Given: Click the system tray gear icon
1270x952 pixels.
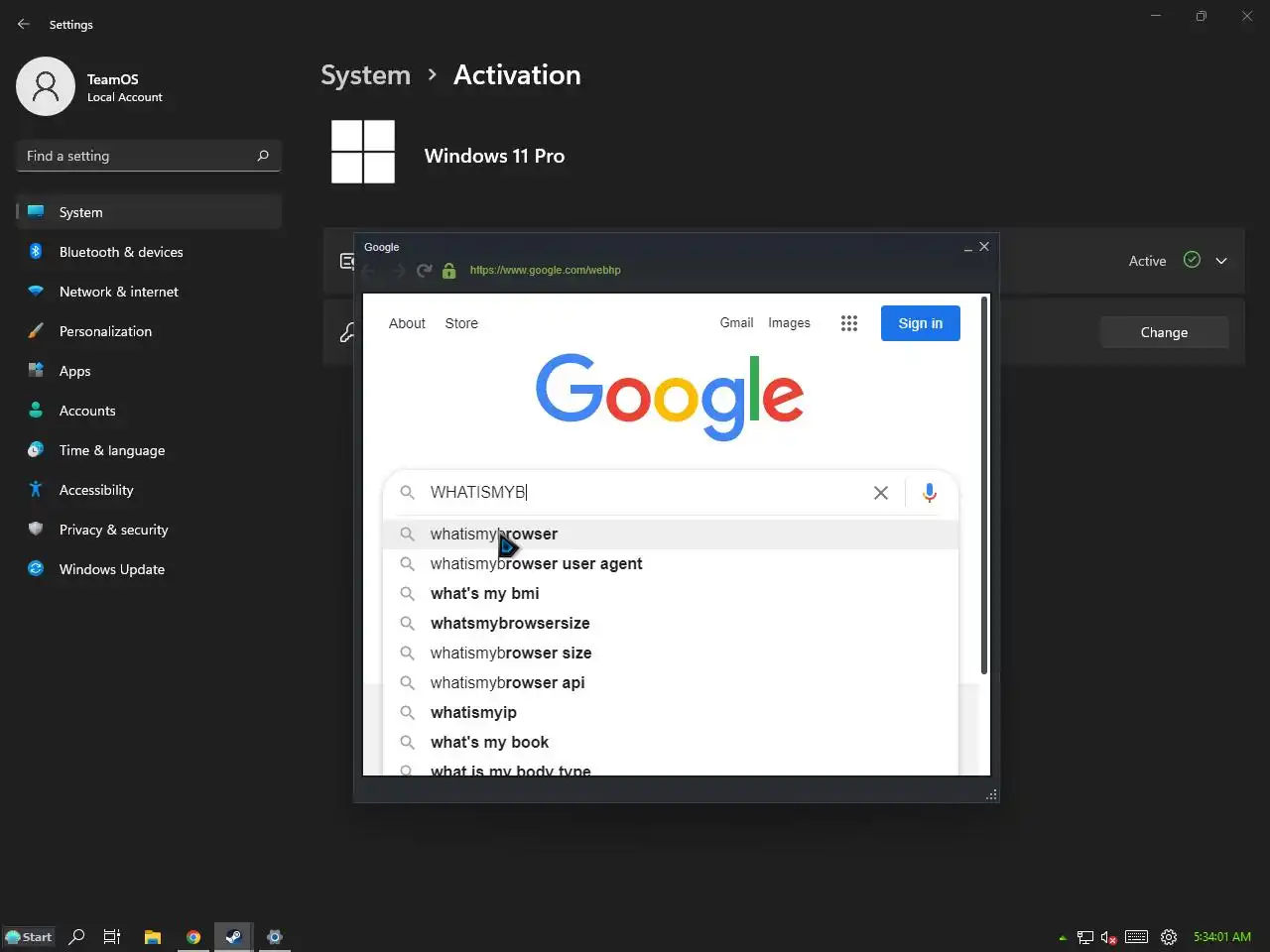Looking at the screenshot, I should point(1169,937).
